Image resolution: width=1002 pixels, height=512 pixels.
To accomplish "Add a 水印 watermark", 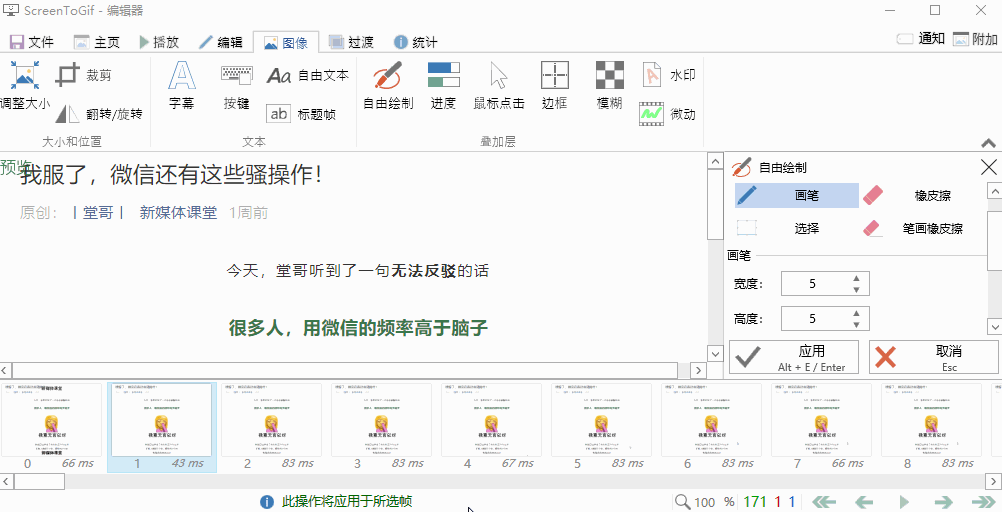I will (x=668, y=75).
